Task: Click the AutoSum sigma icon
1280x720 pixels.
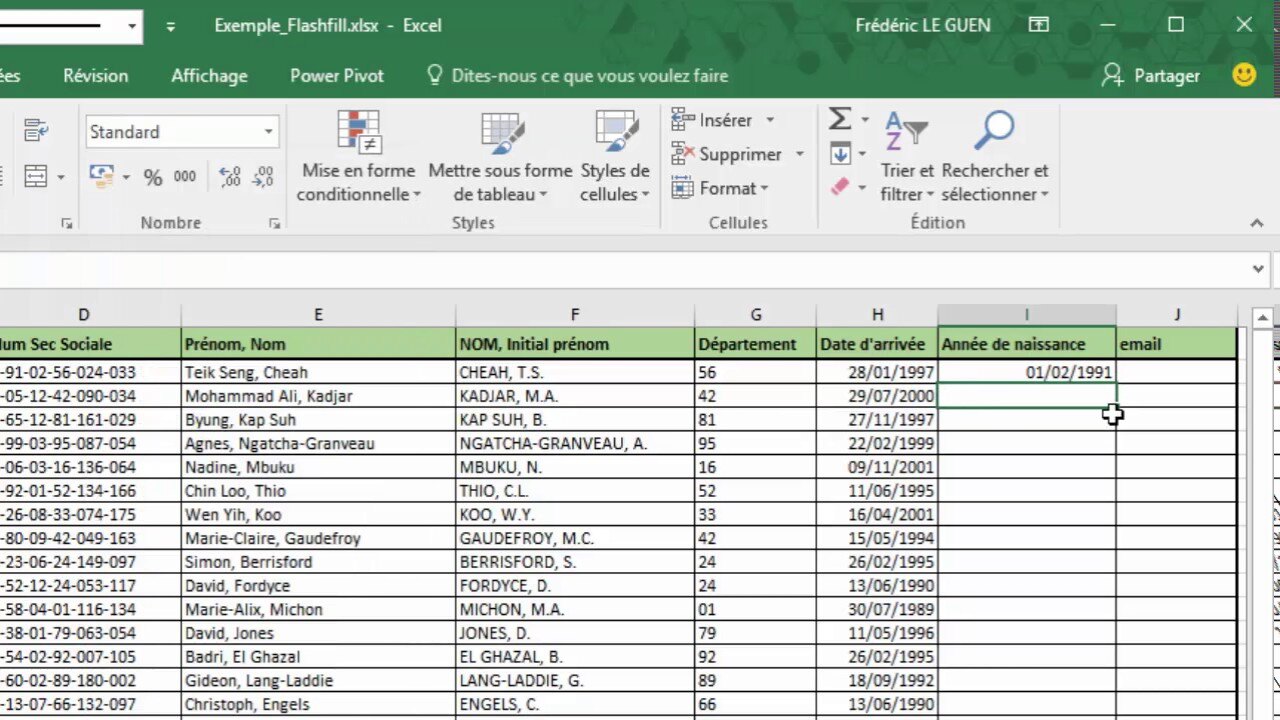Action: tap(840, 120)
